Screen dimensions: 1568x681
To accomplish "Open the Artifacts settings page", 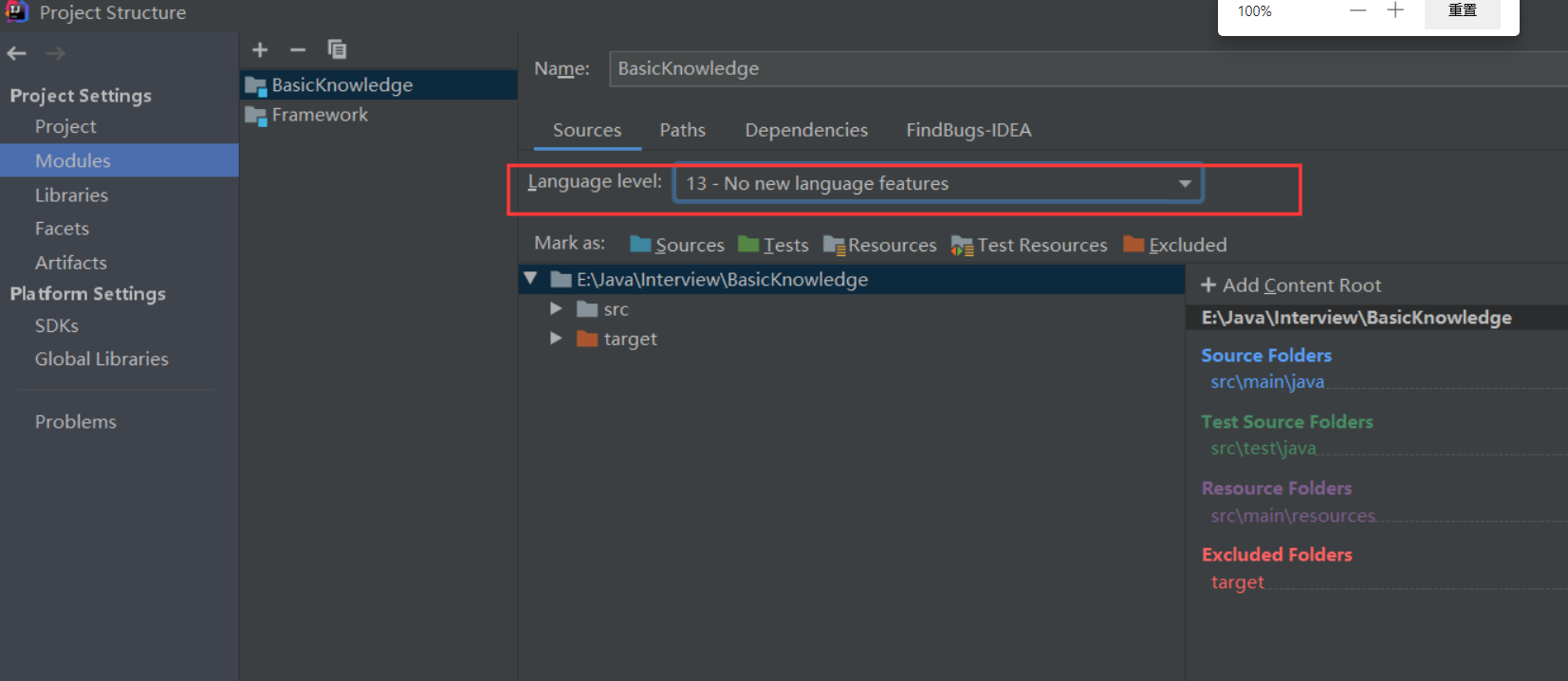I will (x=70, y=263).
